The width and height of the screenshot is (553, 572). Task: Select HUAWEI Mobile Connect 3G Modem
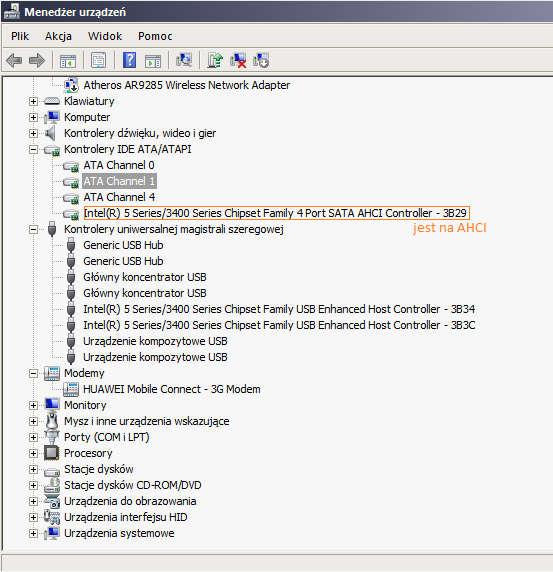pyautogui.click(x=172, y=389)
